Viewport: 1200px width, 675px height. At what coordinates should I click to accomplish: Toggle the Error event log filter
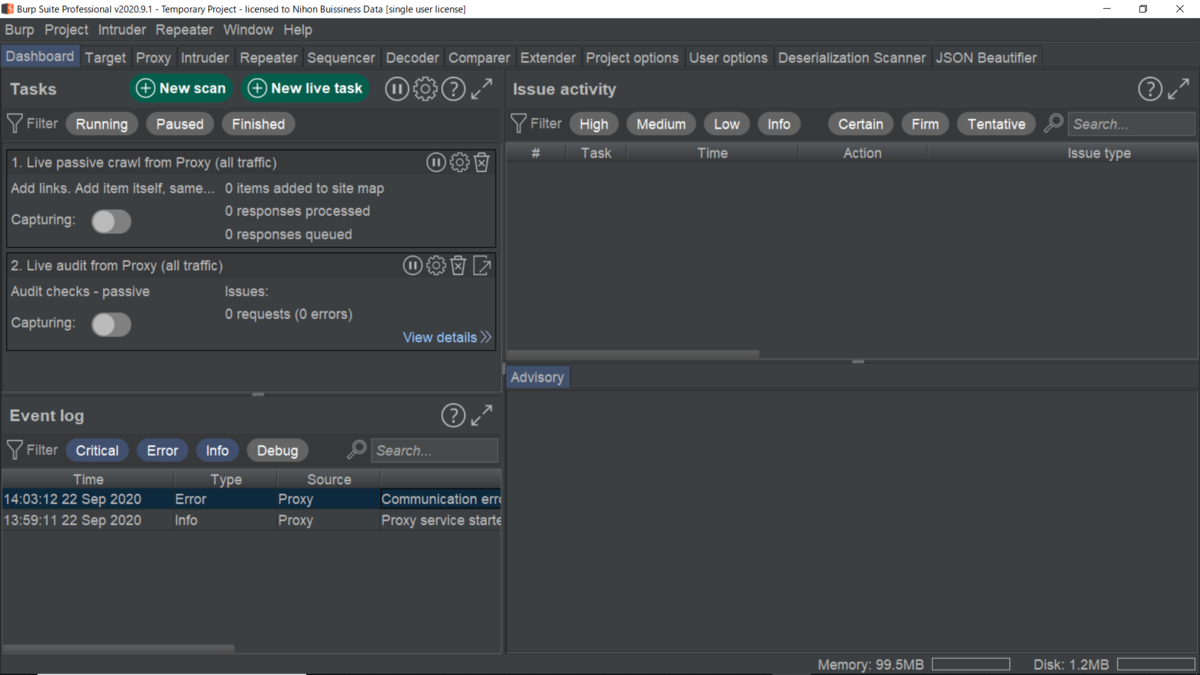pyautogui.click(x=162, y=450)
